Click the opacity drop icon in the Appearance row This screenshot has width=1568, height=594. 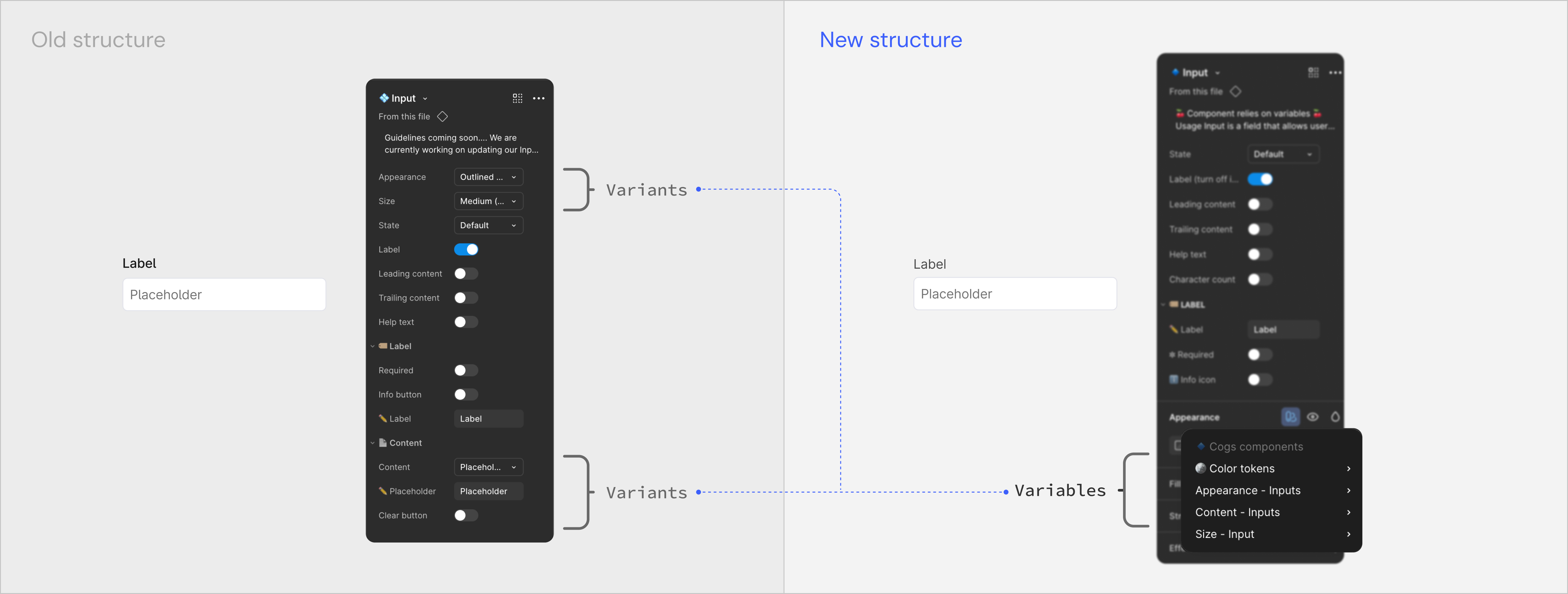tap(1335, 417)
